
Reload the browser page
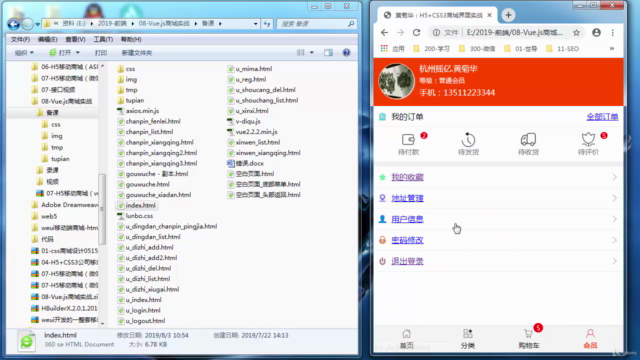click(416, 33)
